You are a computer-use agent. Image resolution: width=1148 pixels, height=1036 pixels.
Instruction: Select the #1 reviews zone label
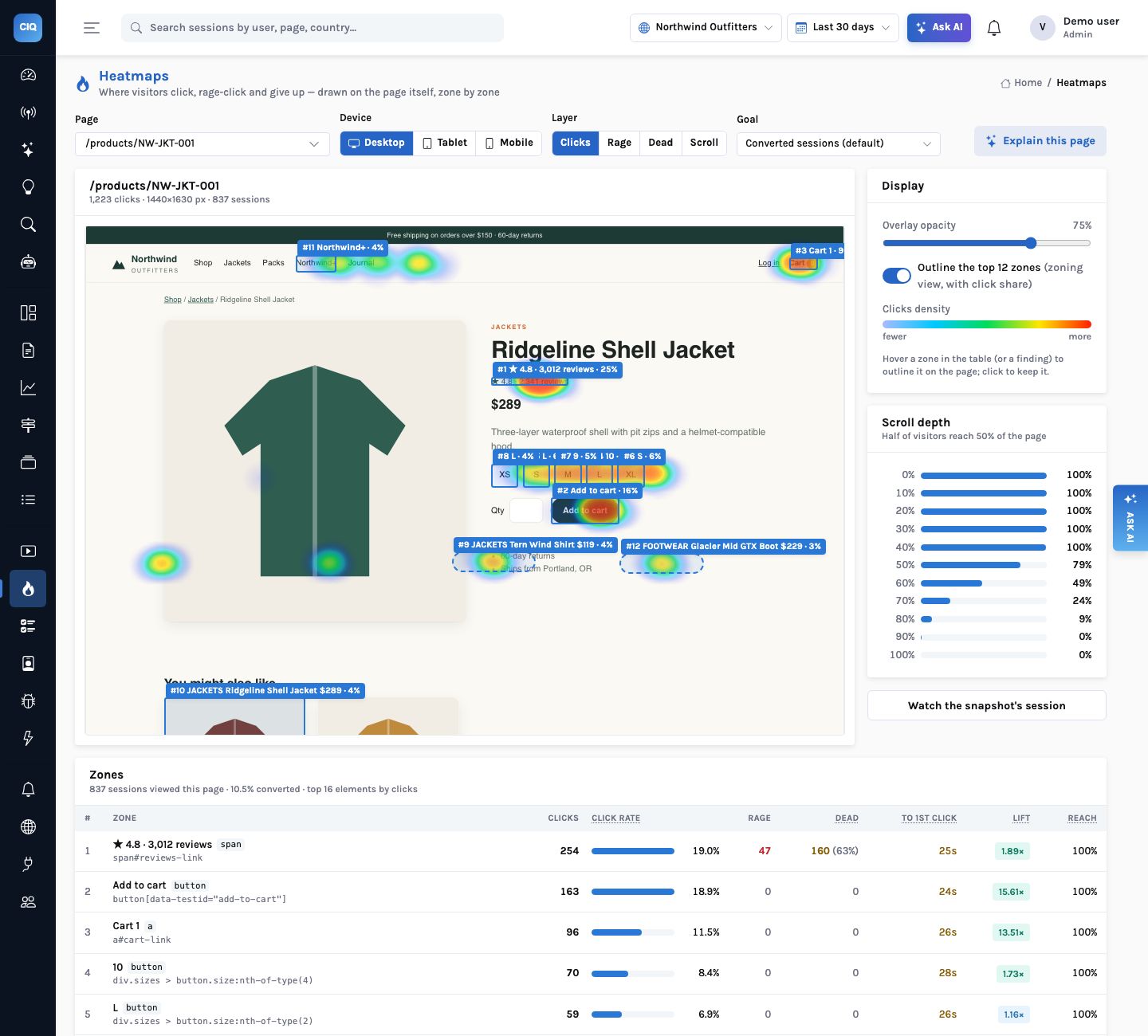click(557, 370)
